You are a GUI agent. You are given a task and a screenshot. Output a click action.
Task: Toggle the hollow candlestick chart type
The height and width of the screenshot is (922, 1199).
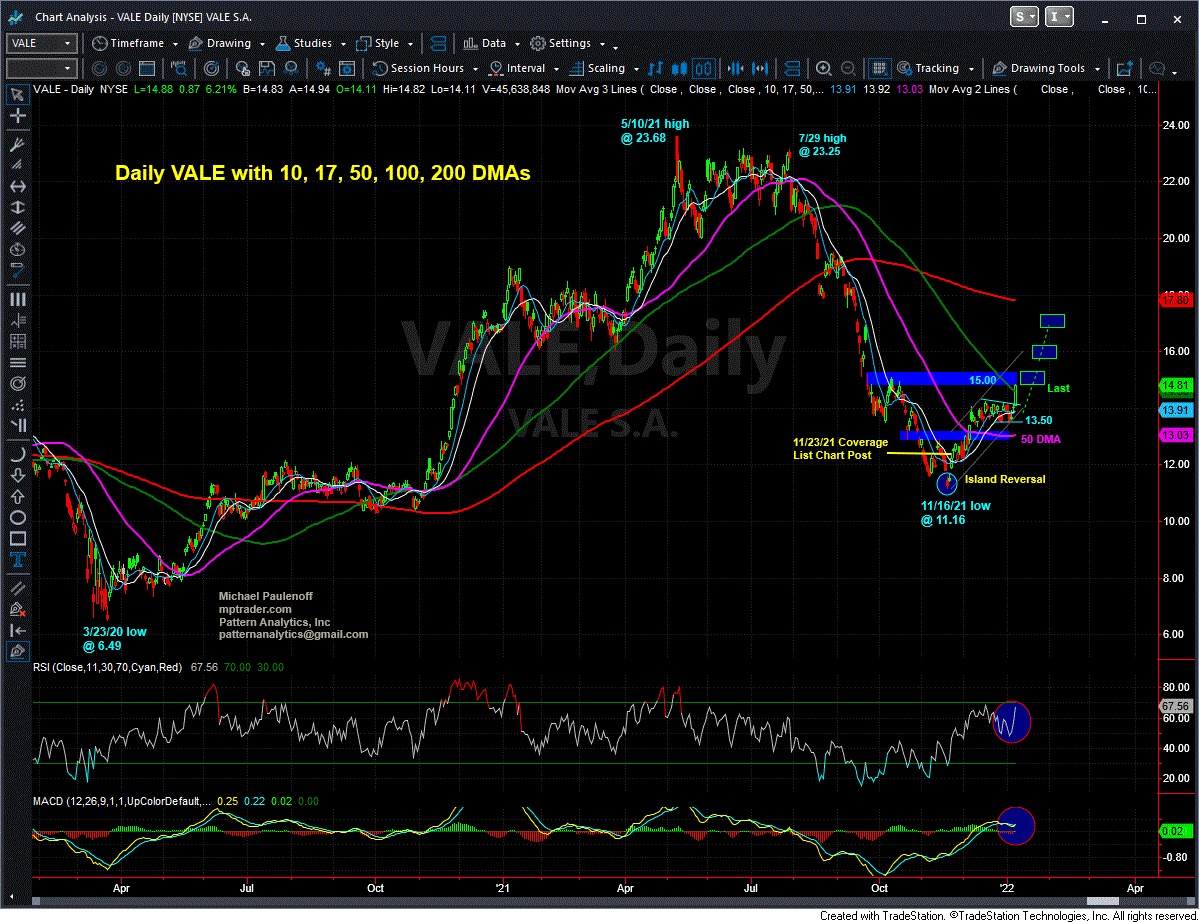coord(703,69)
